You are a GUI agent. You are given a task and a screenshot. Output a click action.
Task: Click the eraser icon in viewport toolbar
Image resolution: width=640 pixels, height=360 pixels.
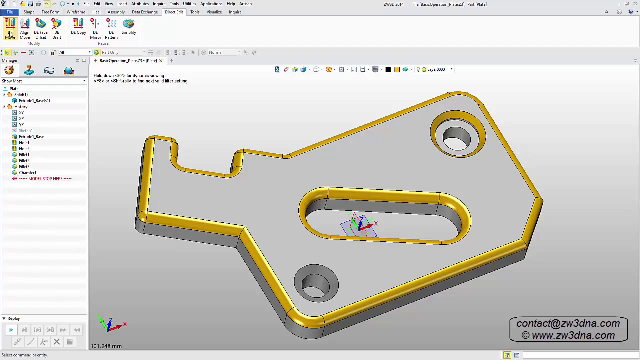click(x=286, y=69)
